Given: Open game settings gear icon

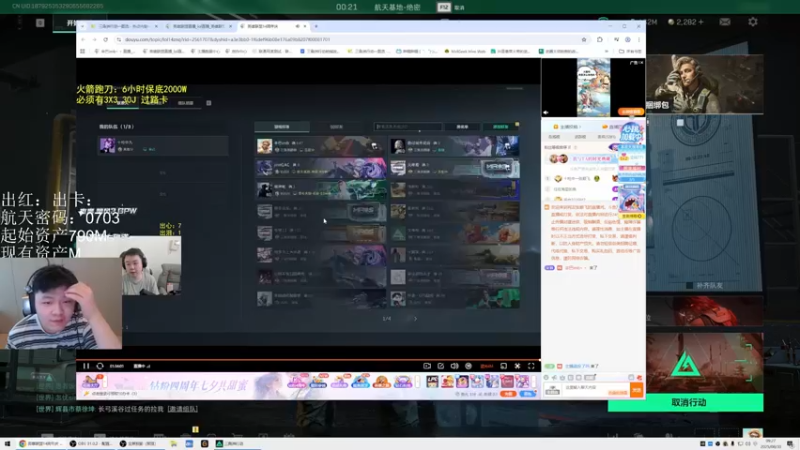Looking at the screenshot, I should click(x=753, y=22).
